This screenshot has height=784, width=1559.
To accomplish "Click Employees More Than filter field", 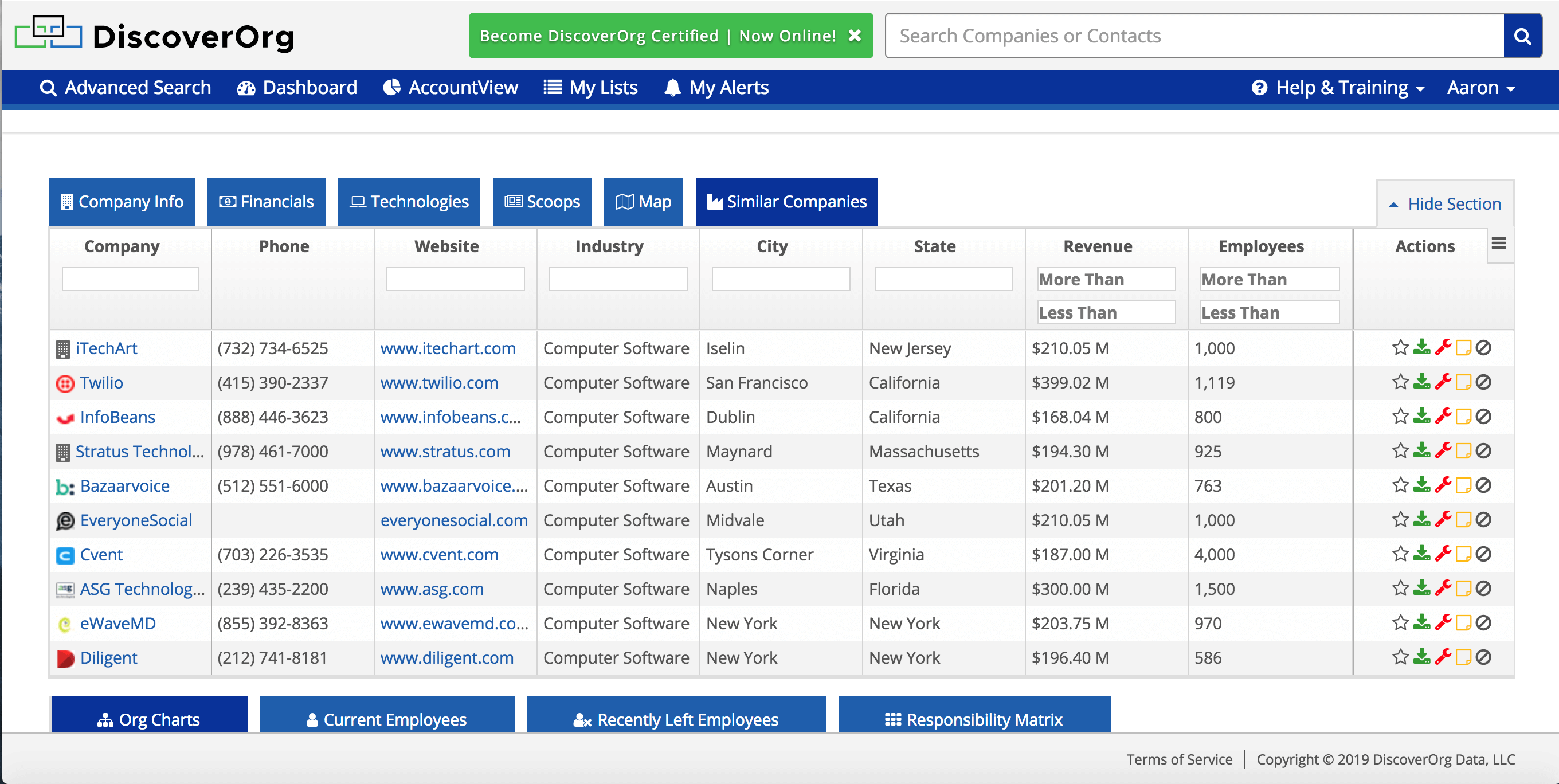I will pyautogui.click(x=1270, y=280).
